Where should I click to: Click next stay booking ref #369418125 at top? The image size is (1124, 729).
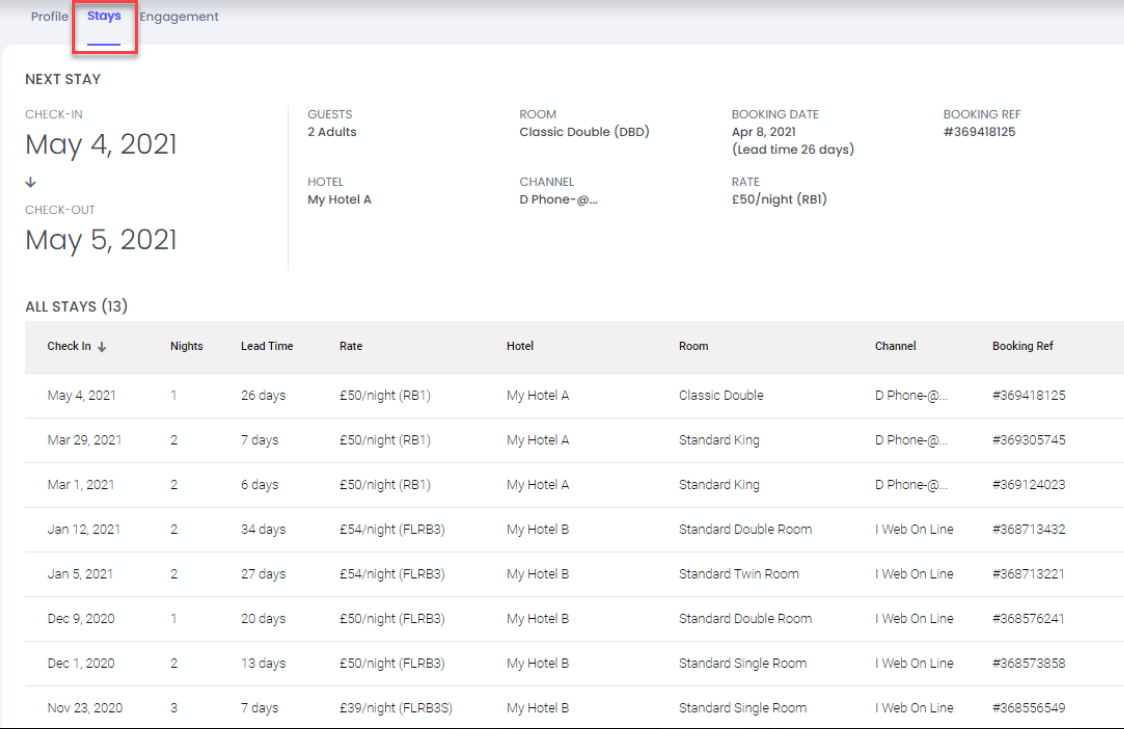(x=979, y=132)
